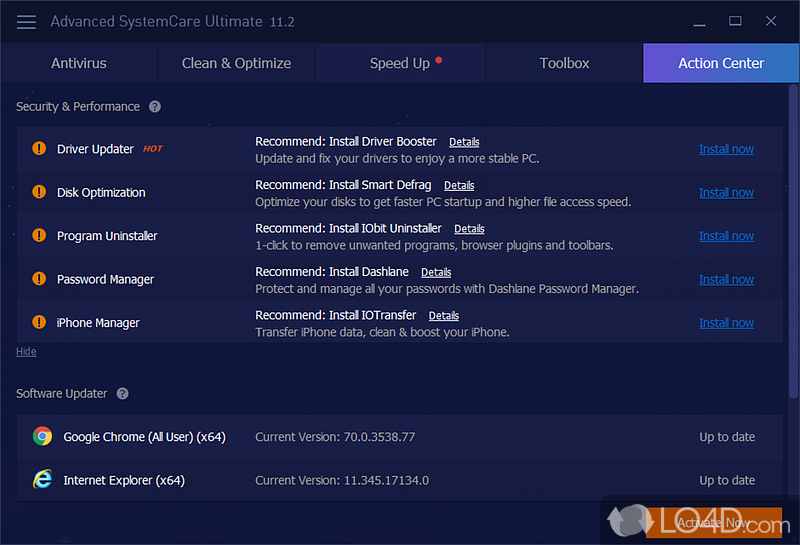Go to the Speed Up tab
The width and height of the screenshot is (800, 545).
pos(400,63)
